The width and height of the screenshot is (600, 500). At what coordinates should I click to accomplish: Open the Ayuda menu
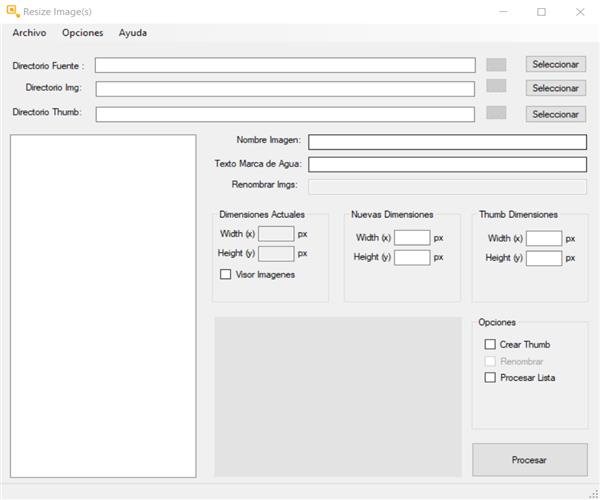point(132,33)
